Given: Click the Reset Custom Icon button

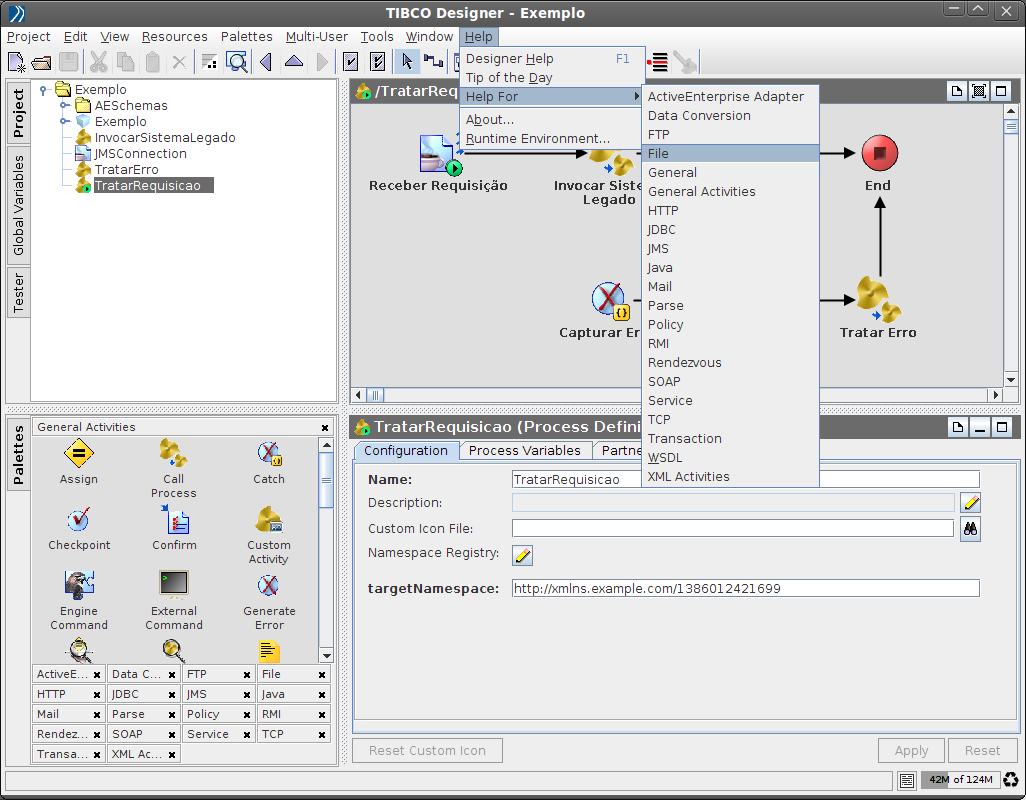Looking at the screenshot, I should tap(427, 751).
